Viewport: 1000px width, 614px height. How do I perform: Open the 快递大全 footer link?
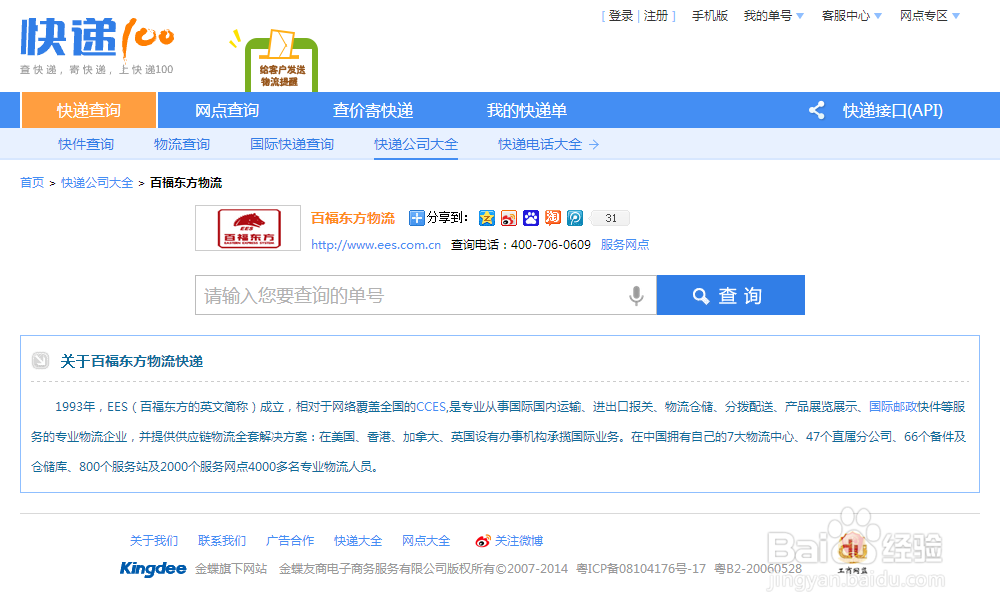[x=358, y=541]
